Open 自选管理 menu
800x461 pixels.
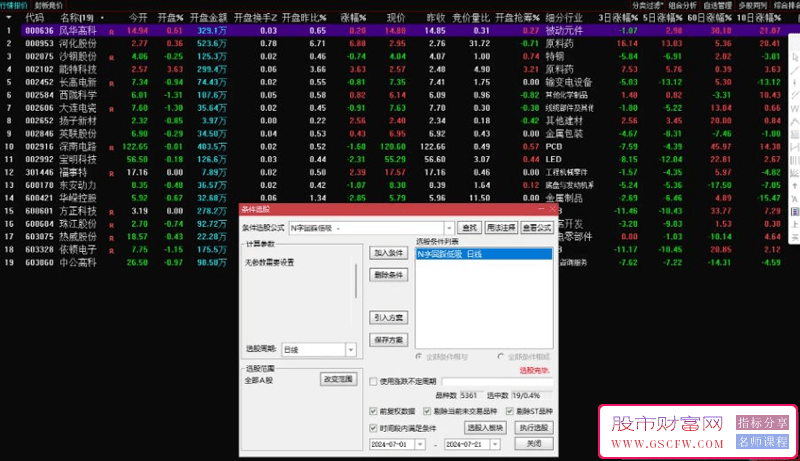(717, 5)
